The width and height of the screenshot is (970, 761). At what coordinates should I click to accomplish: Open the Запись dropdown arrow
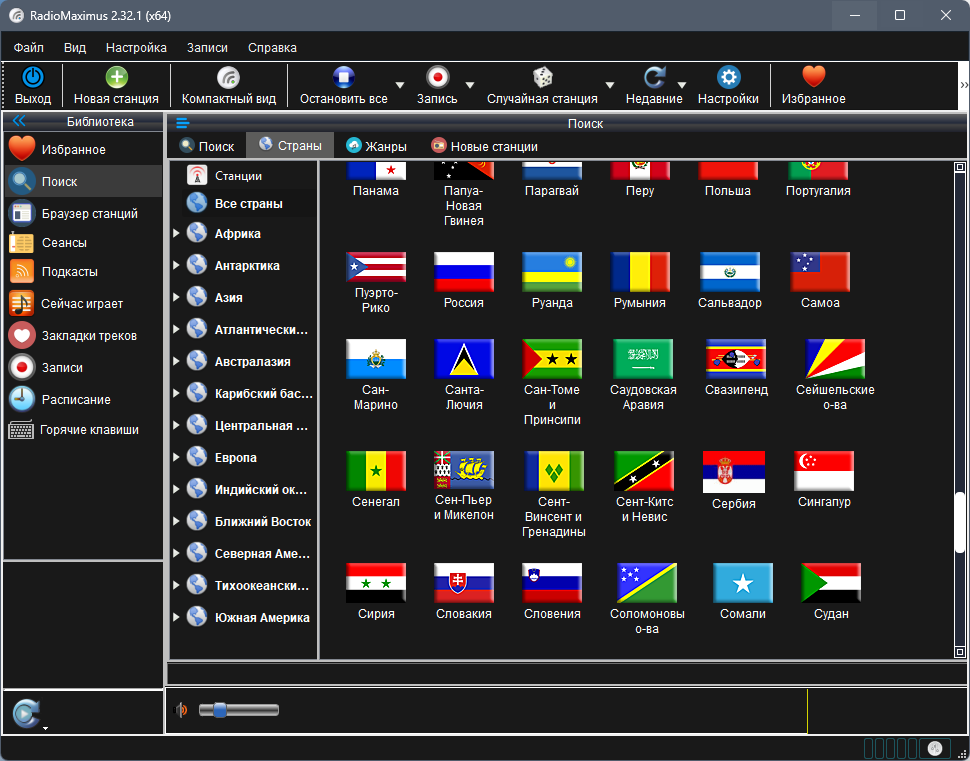(x=470, y=85)
